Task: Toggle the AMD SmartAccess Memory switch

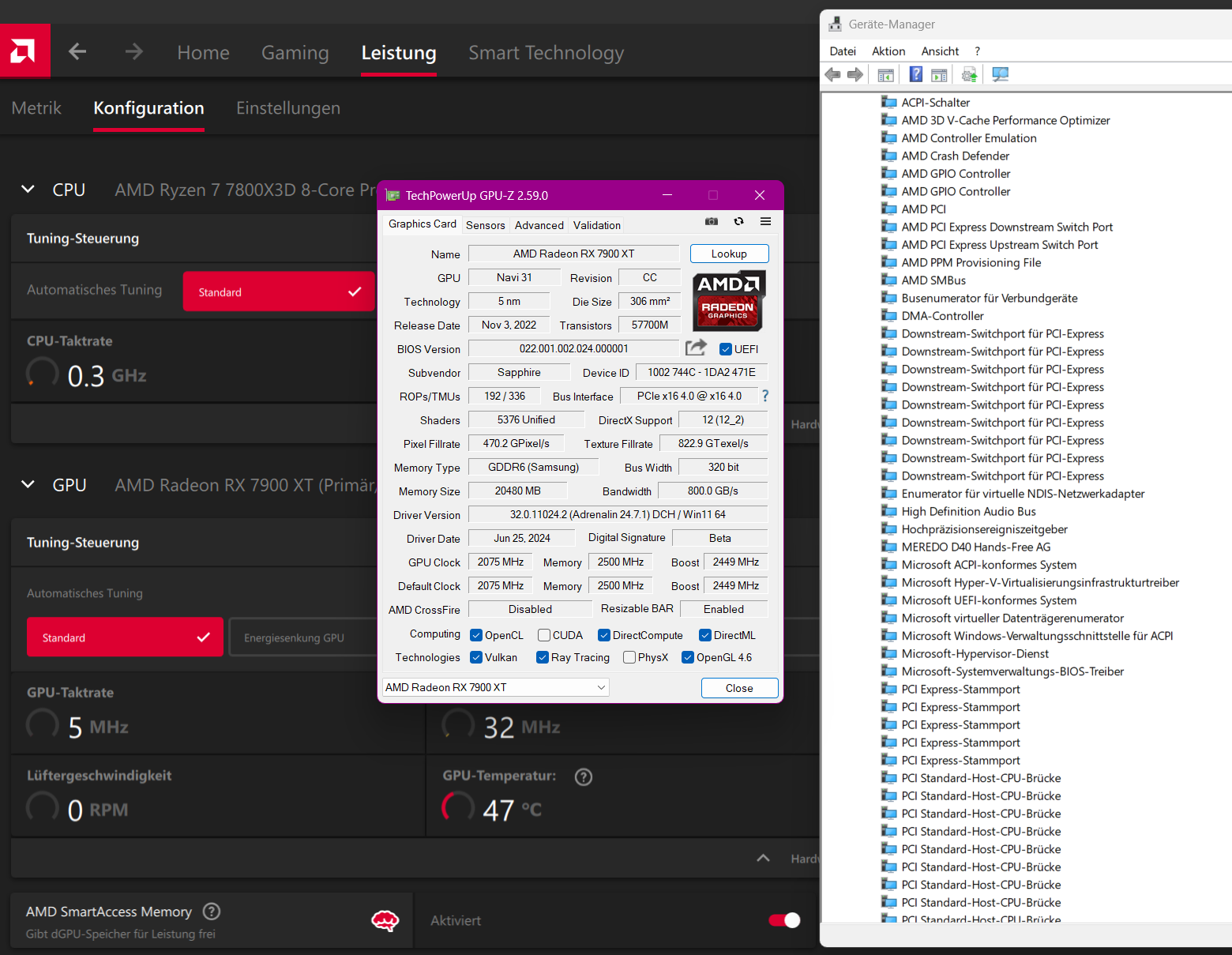Action: click(783, 920)
